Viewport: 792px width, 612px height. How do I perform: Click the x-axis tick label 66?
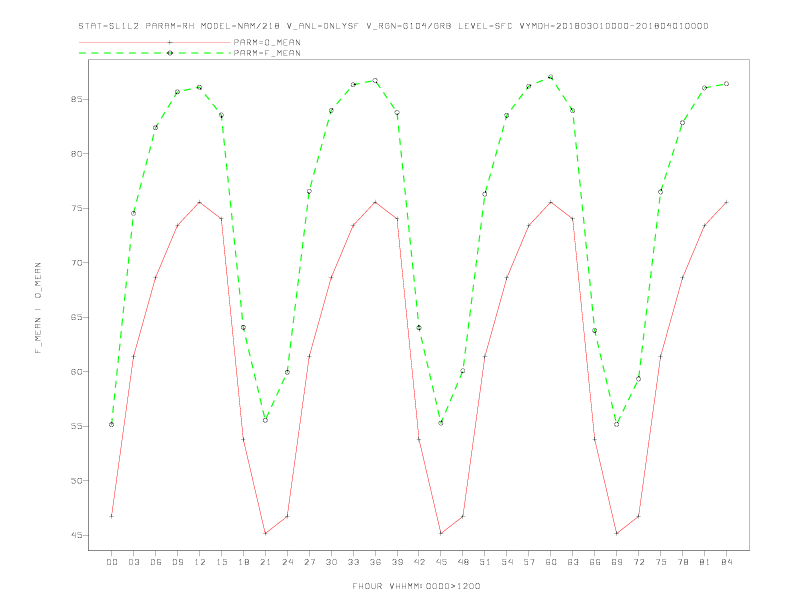click(x=595, y=562)
